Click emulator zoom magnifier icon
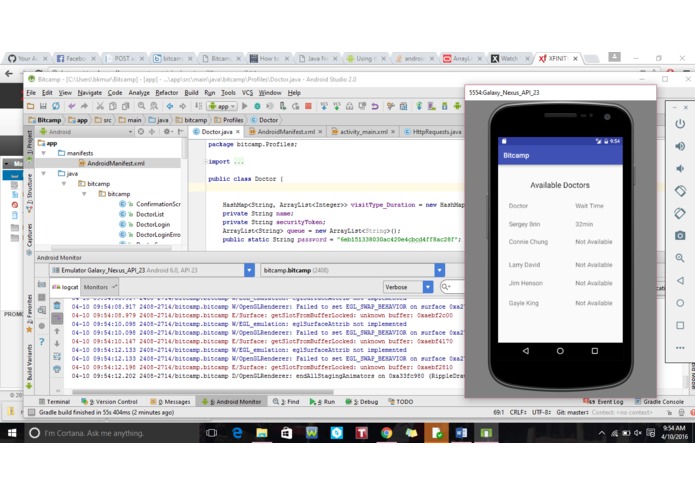 pos(680,258)
